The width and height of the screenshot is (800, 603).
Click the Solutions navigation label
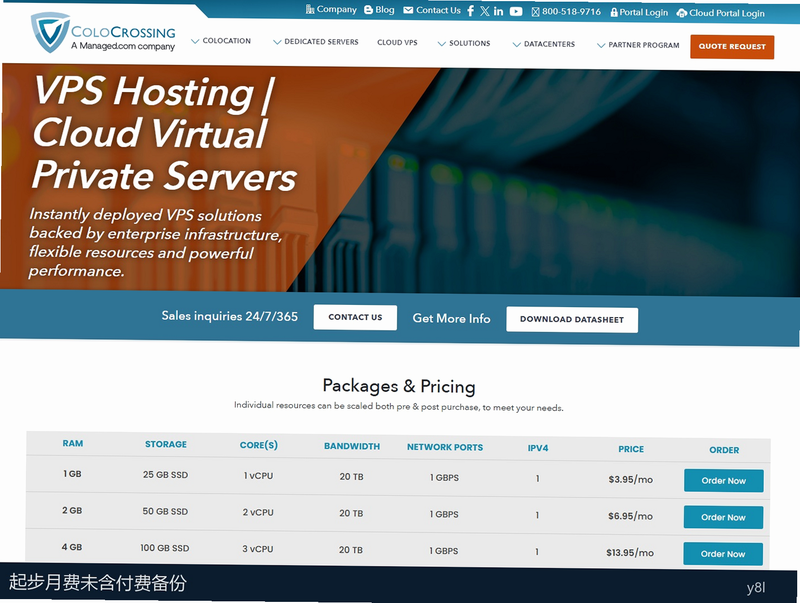click(x=469, y=43)
